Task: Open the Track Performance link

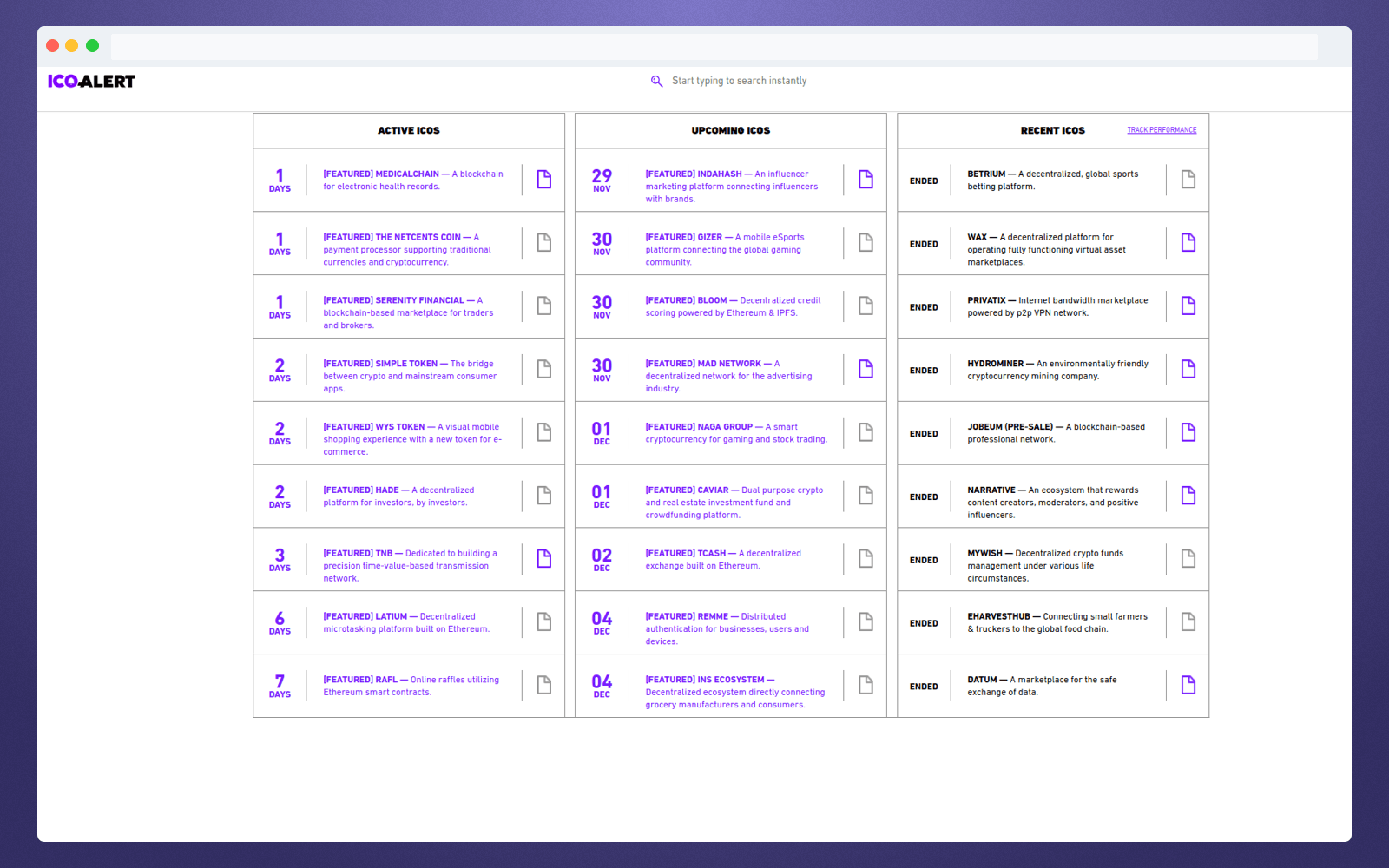Action: tap(1162, 130)
